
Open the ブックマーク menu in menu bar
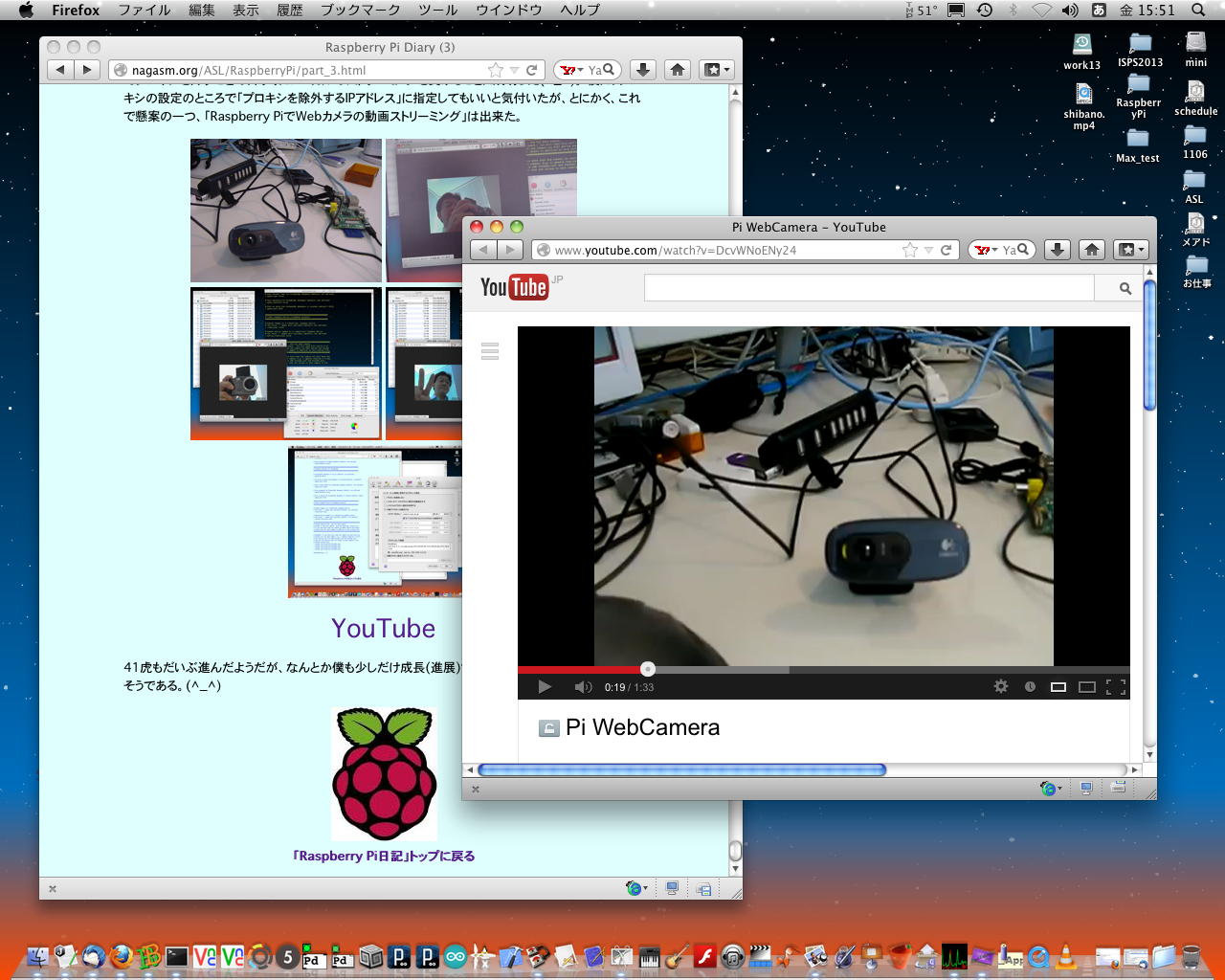click(360, 10)
